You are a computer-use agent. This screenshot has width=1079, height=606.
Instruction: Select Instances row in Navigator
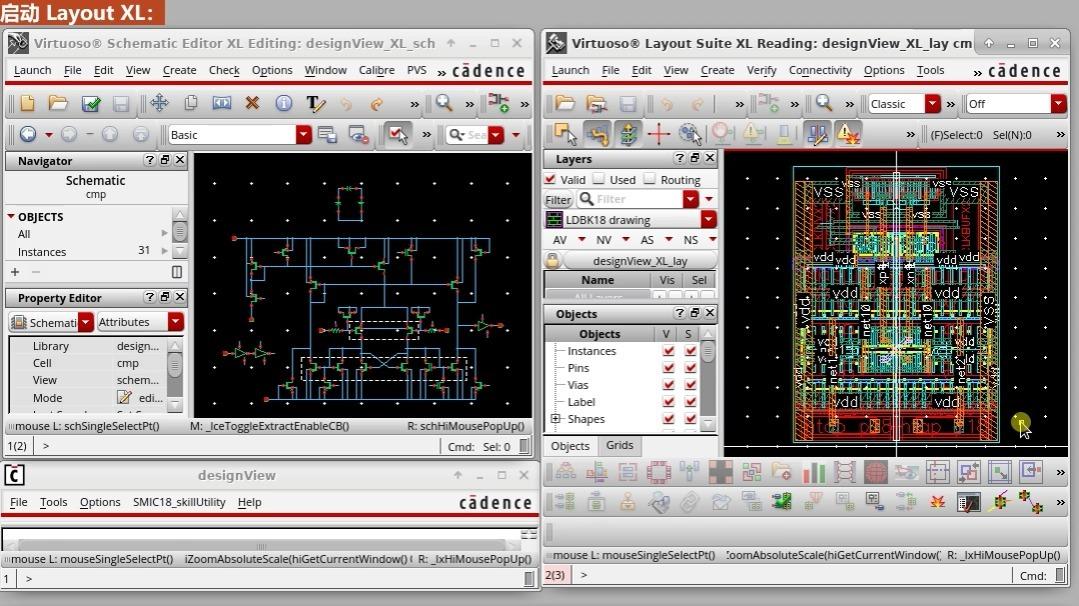88,252
